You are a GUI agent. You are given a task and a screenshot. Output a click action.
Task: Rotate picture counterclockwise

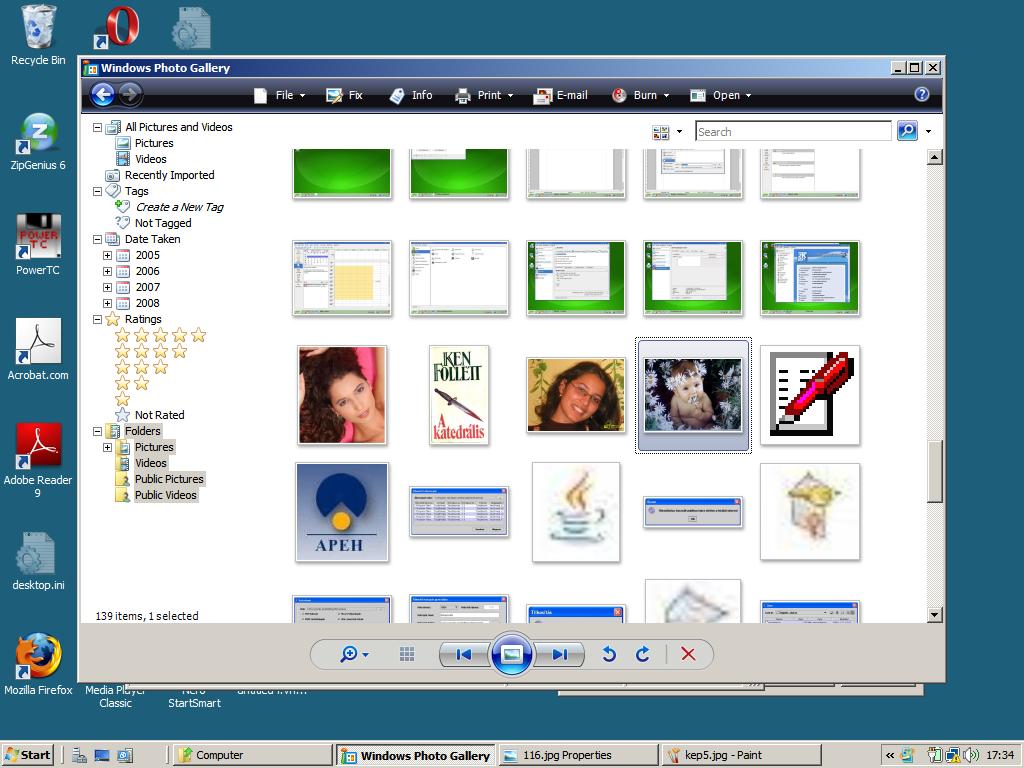608,654
